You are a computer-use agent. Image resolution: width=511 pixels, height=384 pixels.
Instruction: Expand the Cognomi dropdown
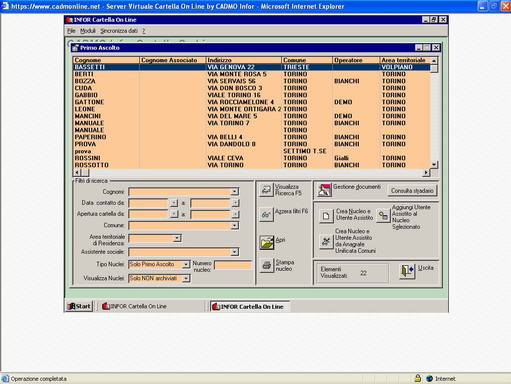pos(235,192)
